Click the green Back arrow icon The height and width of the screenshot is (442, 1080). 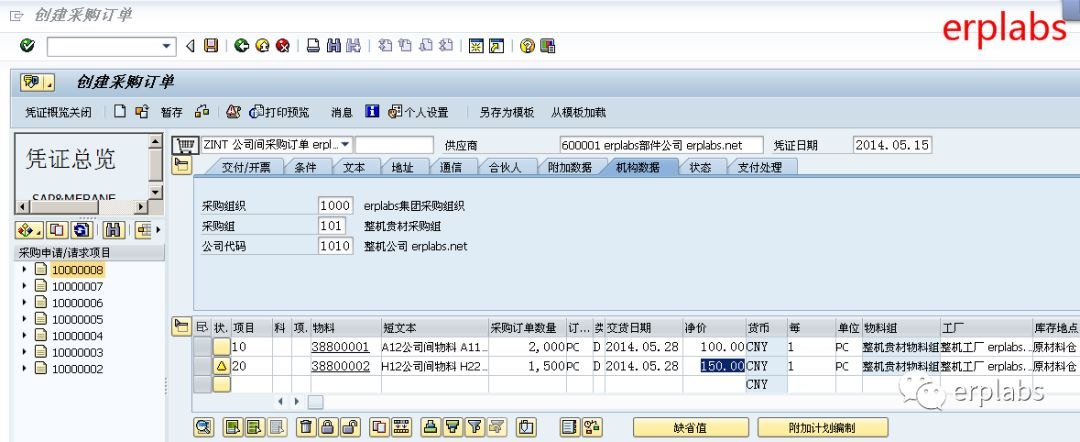pos(241,46)
